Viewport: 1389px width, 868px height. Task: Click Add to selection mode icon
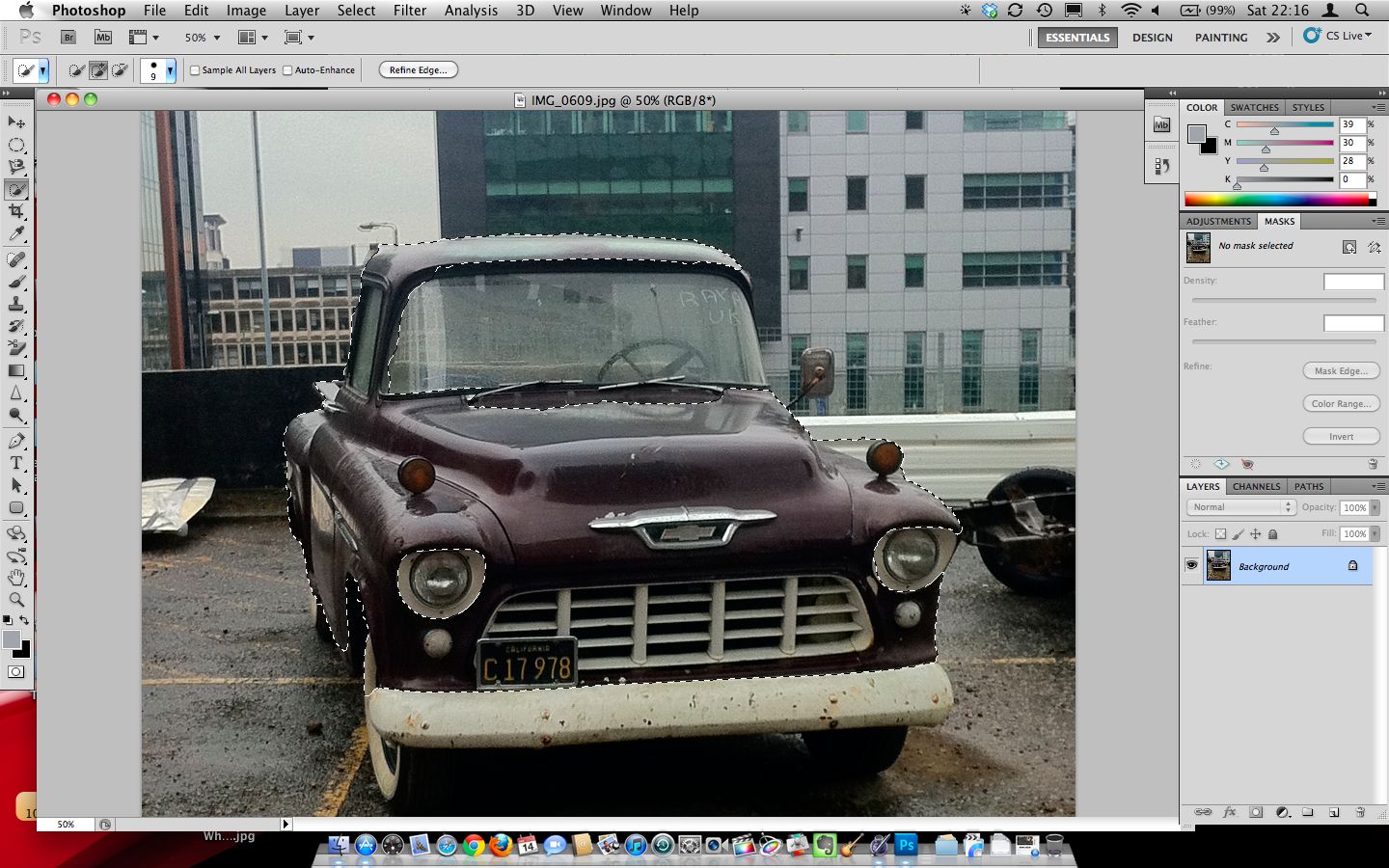click(98, 70)
